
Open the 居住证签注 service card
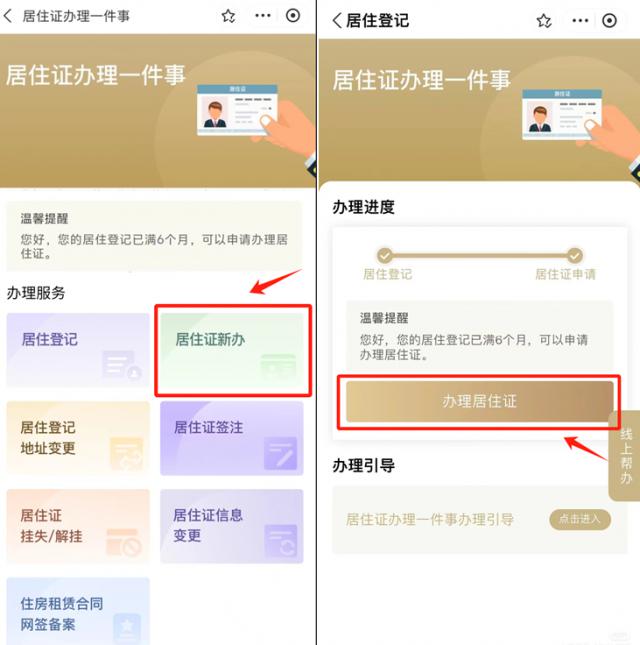point(232,438)
